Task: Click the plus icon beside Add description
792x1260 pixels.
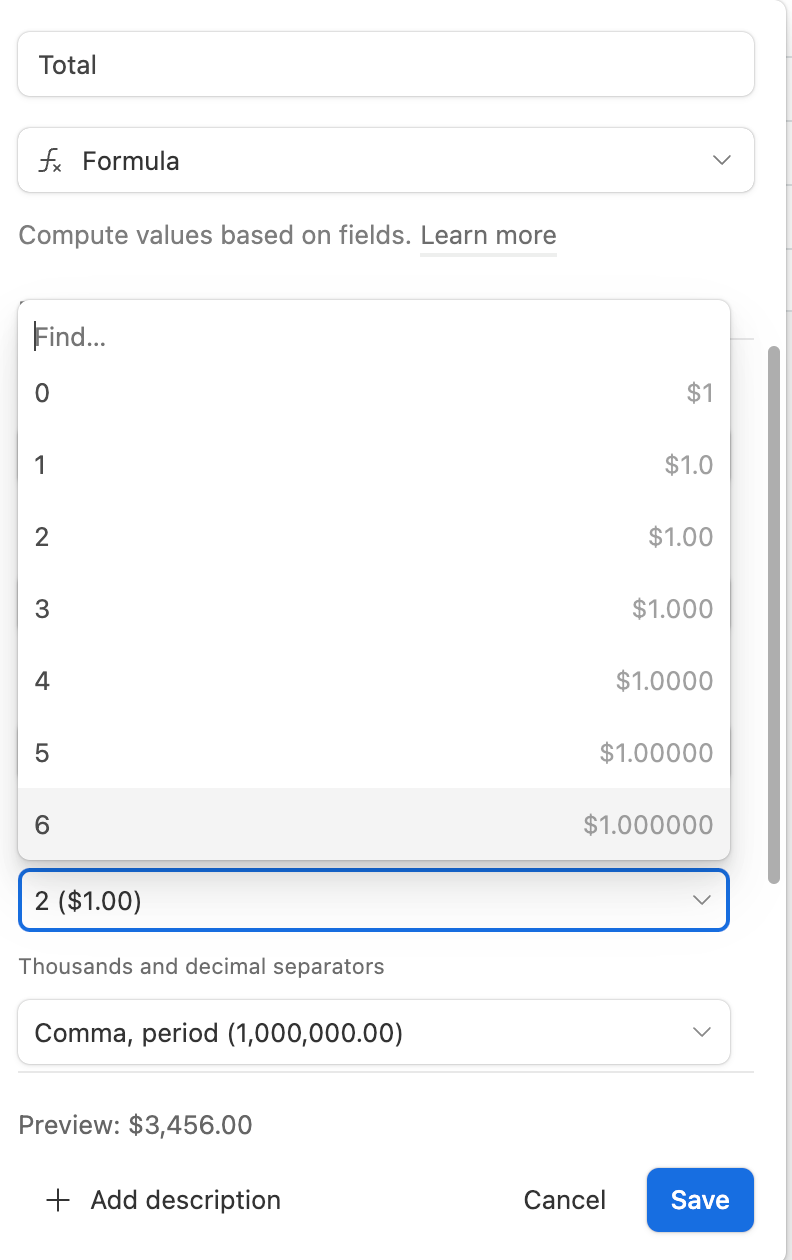Action: point(59,1200)
